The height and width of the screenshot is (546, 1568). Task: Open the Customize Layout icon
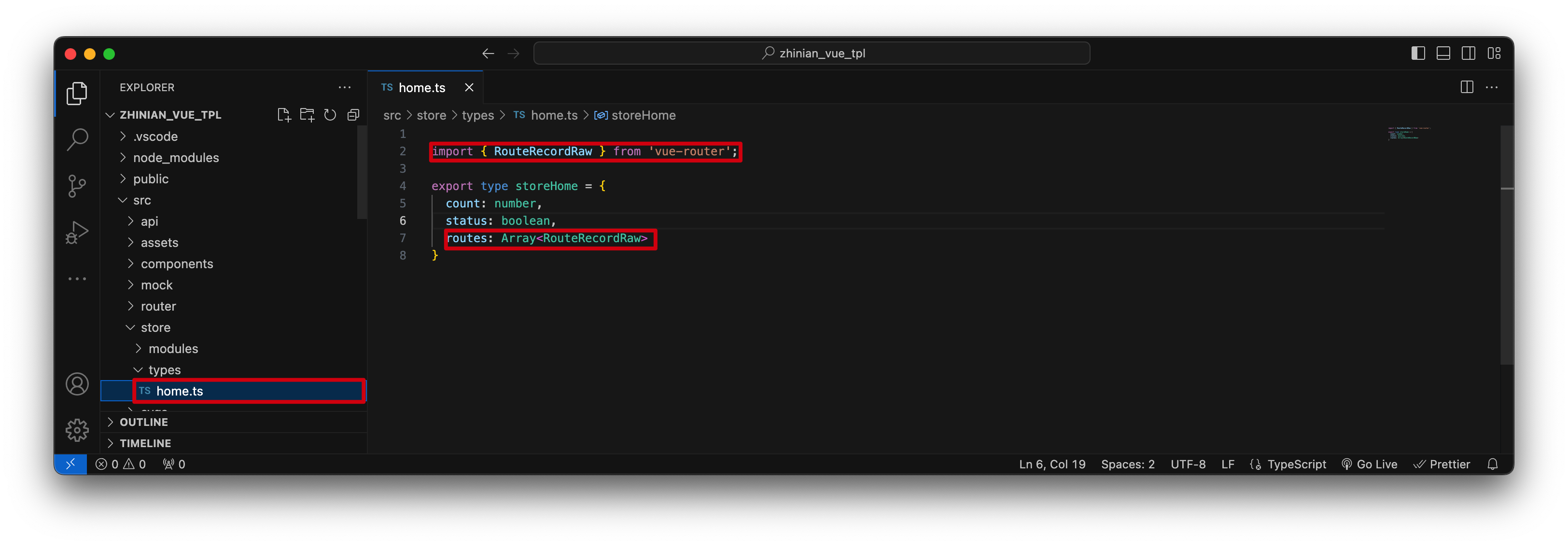point(1494,54)
